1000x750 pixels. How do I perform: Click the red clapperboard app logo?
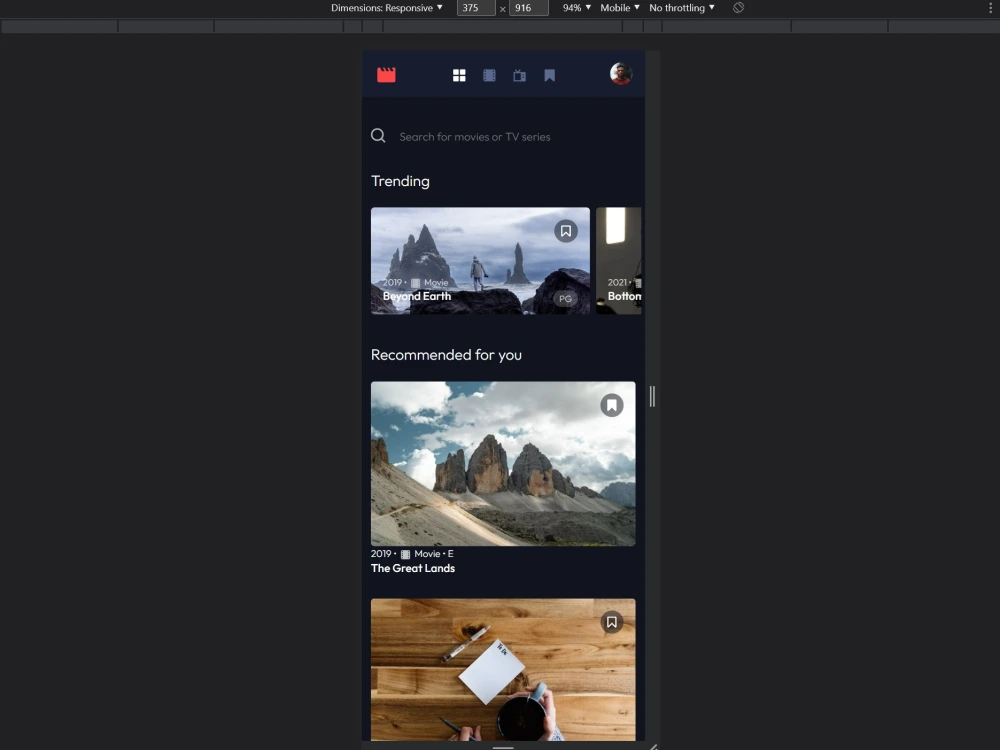[x=386, y=74]
